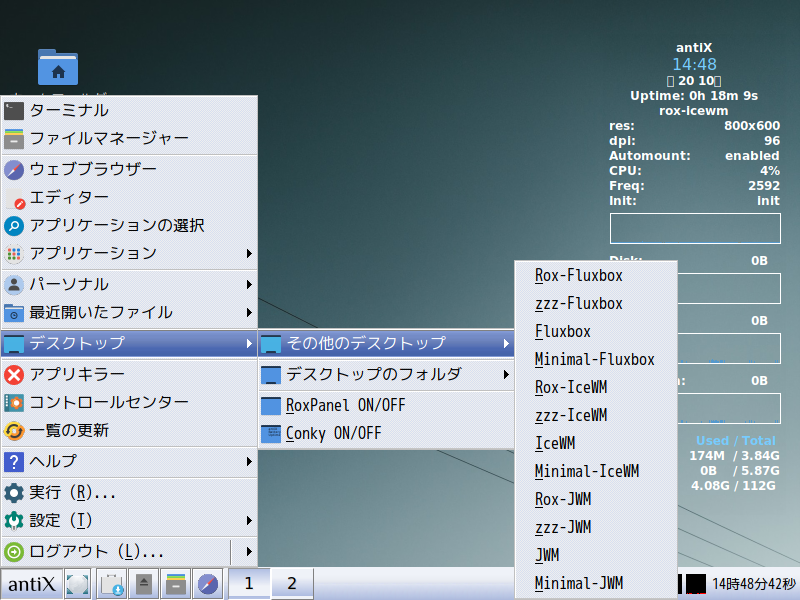The height and width of the screenshot is (600, 800).
Task: Select the plain IceWM entry without a prefix
Action: [596, 443]
